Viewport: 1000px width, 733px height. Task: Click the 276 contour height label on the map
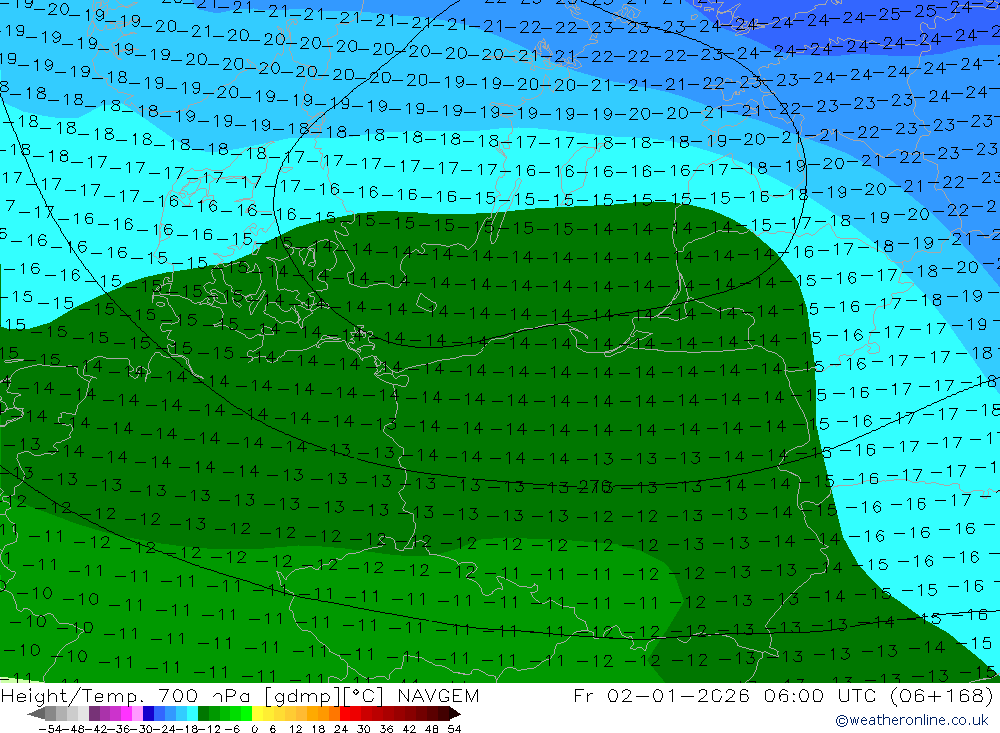tap(595, 487)
